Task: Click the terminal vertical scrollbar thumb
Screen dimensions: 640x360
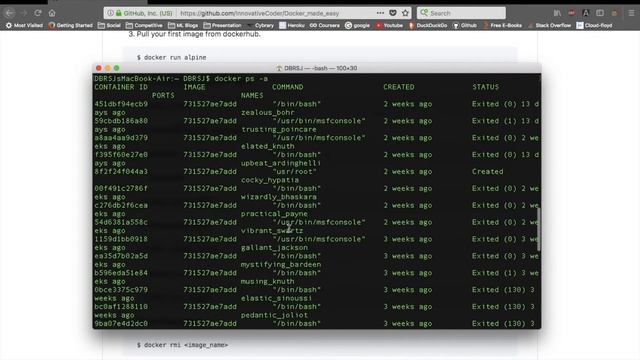Action: [x=539, y=229]
